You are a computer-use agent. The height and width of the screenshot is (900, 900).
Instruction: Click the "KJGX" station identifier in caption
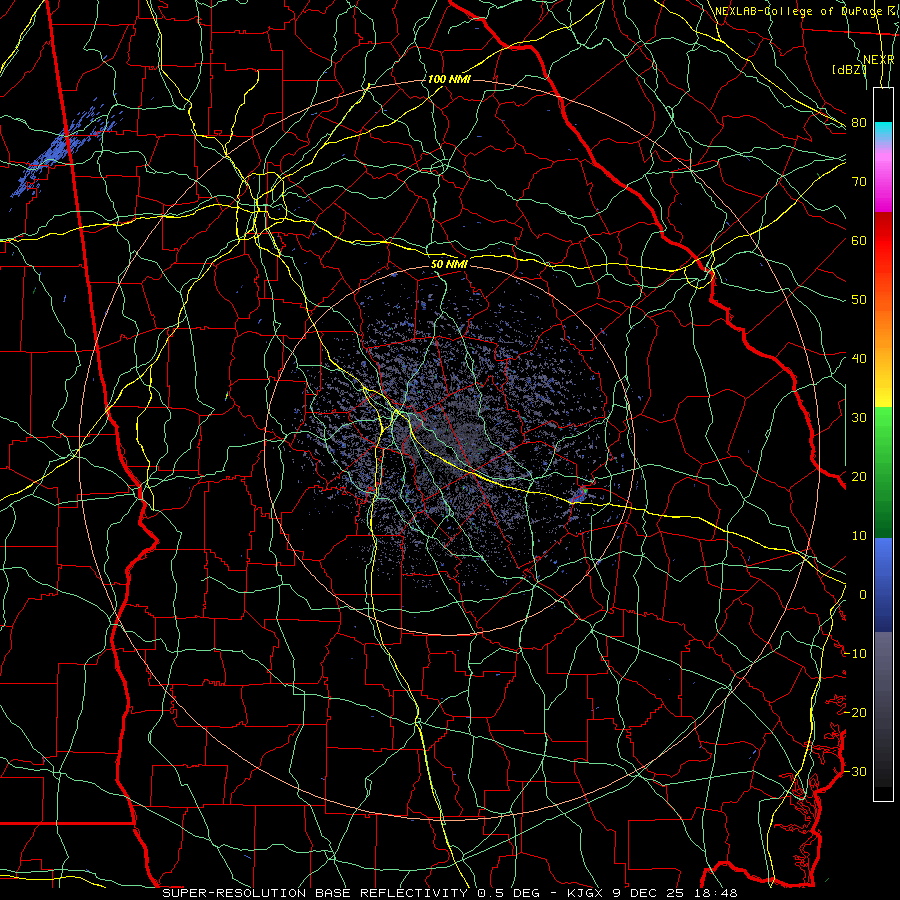[585, 893]
